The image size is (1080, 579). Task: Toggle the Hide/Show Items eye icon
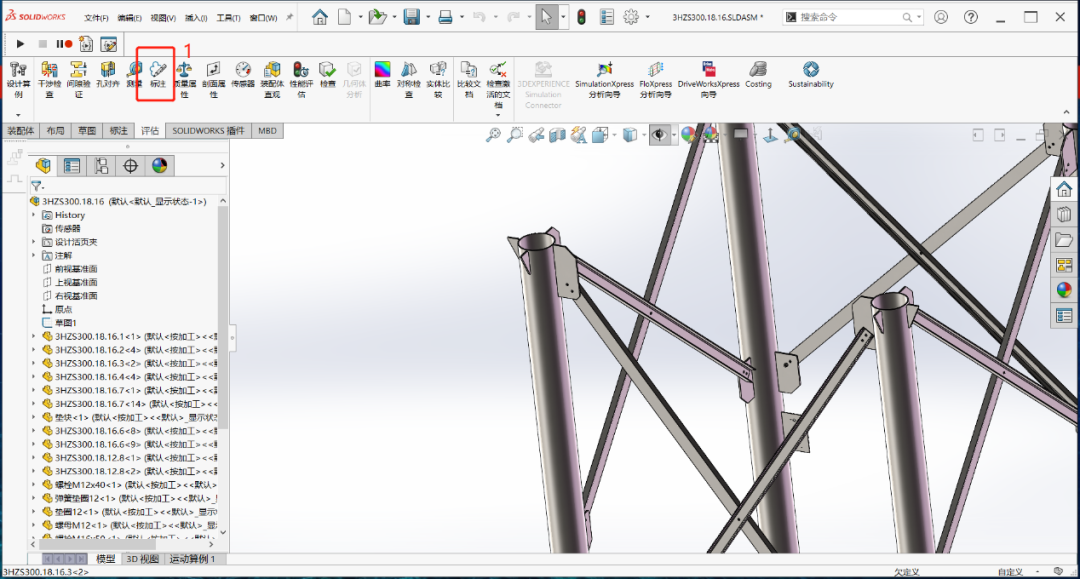(659, 135)
